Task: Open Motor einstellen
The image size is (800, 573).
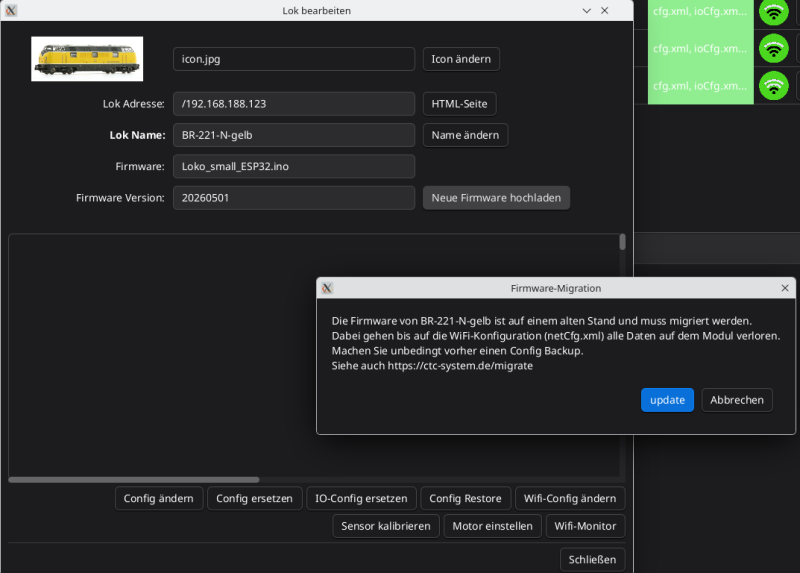Action: click(x=492, y=526)
